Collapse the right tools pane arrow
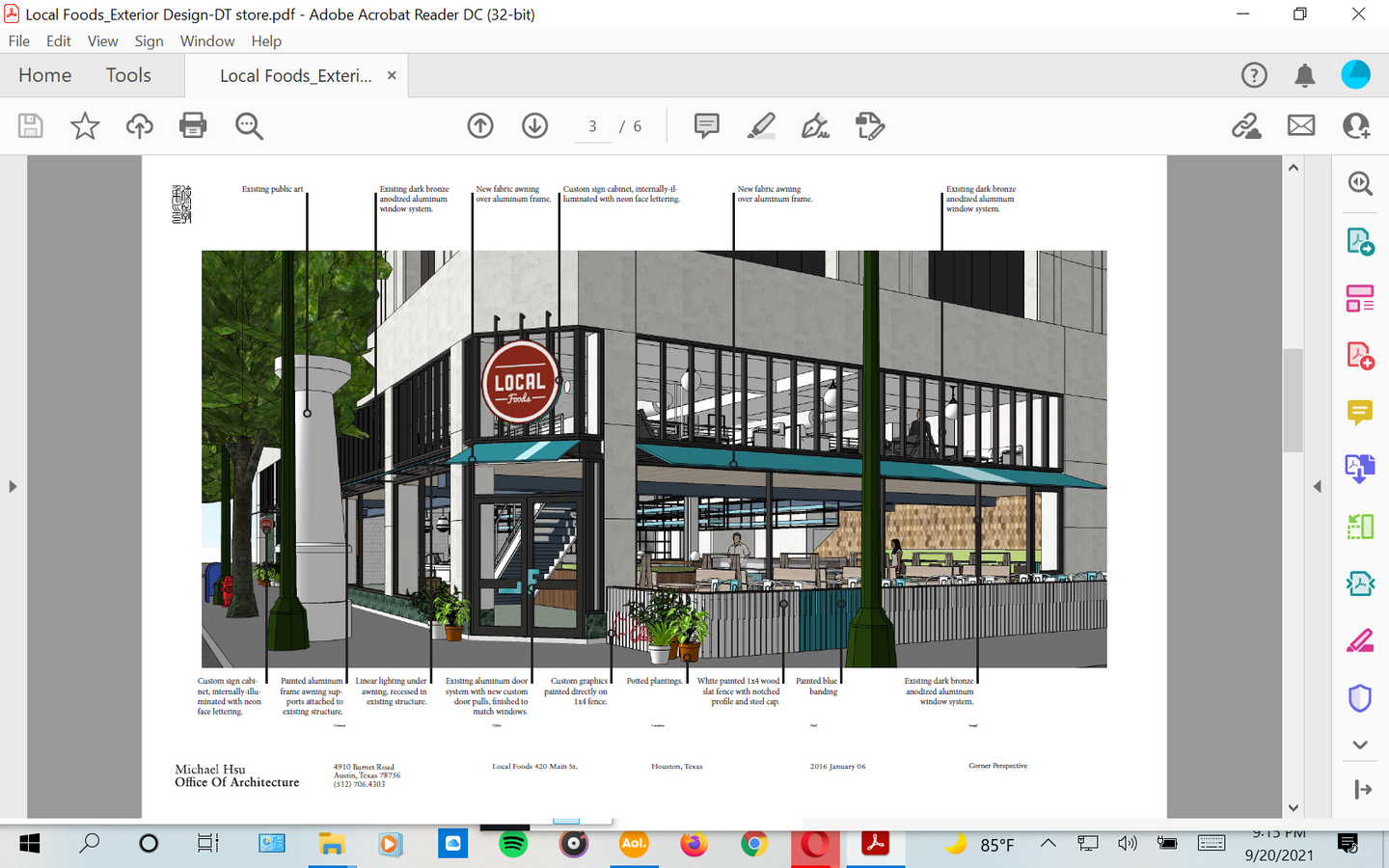The image size is (1389, 868). coord(1362,790)
